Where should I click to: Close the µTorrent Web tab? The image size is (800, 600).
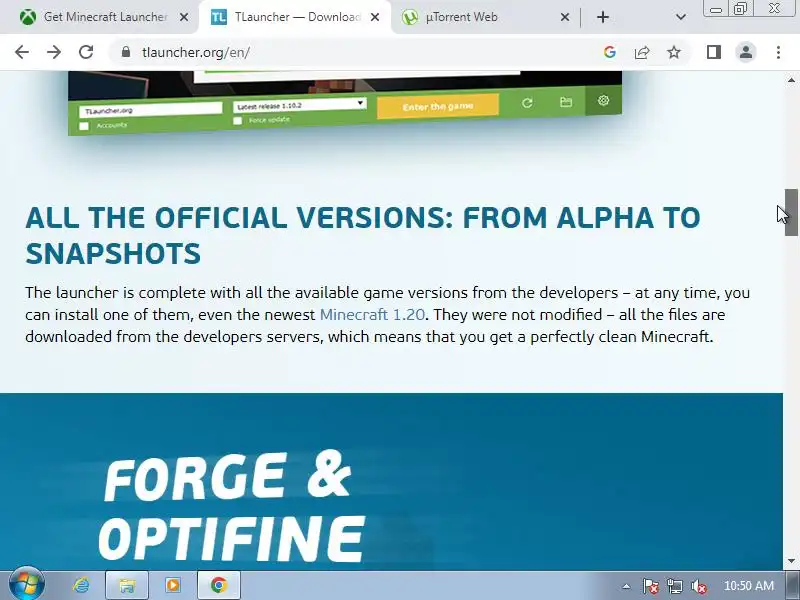click(x=565, y=17)
